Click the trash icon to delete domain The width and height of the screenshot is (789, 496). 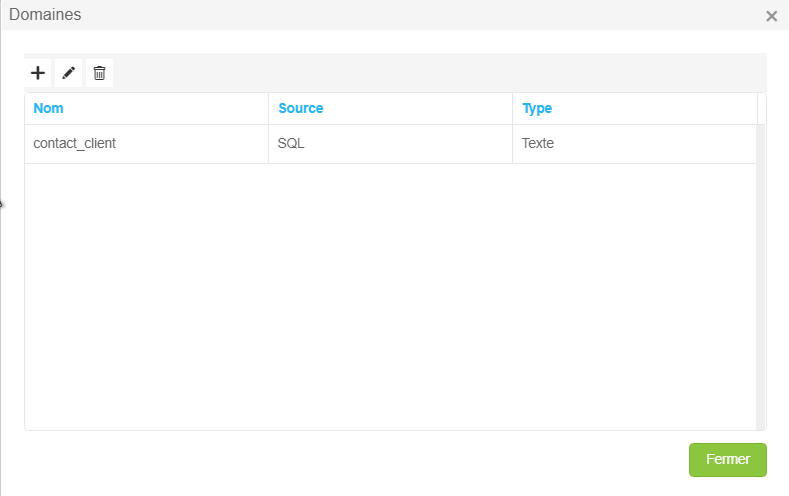coord(99,73)
